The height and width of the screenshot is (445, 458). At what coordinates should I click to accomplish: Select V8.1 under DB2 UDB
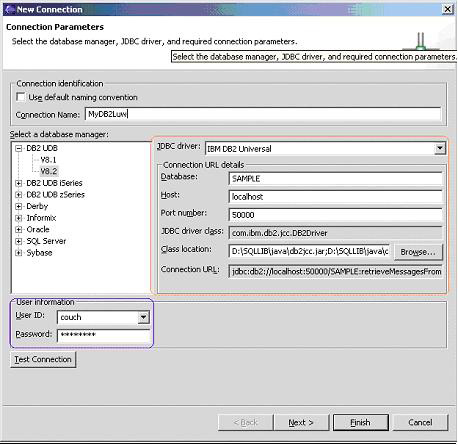[x=48, y=160]
